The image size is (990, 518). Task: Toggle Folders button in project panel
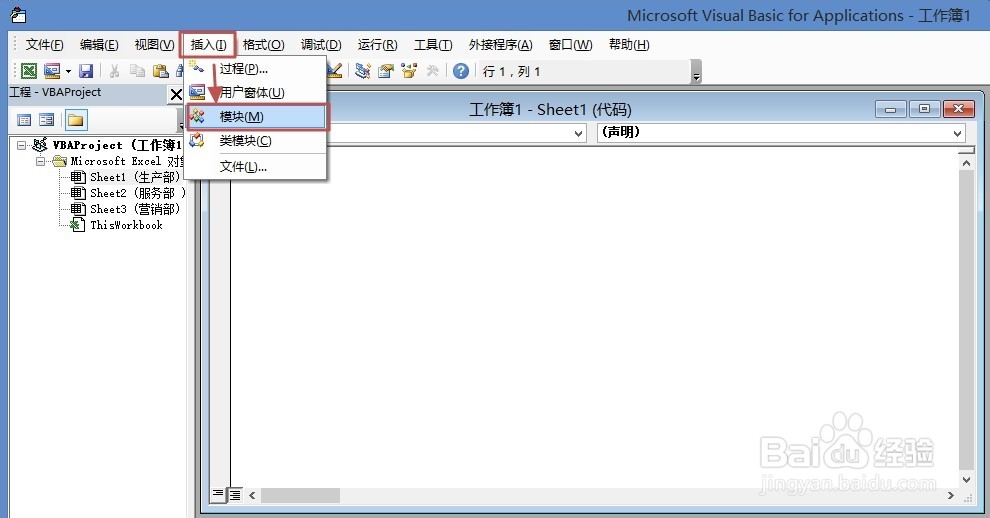(x=76, y=120)
